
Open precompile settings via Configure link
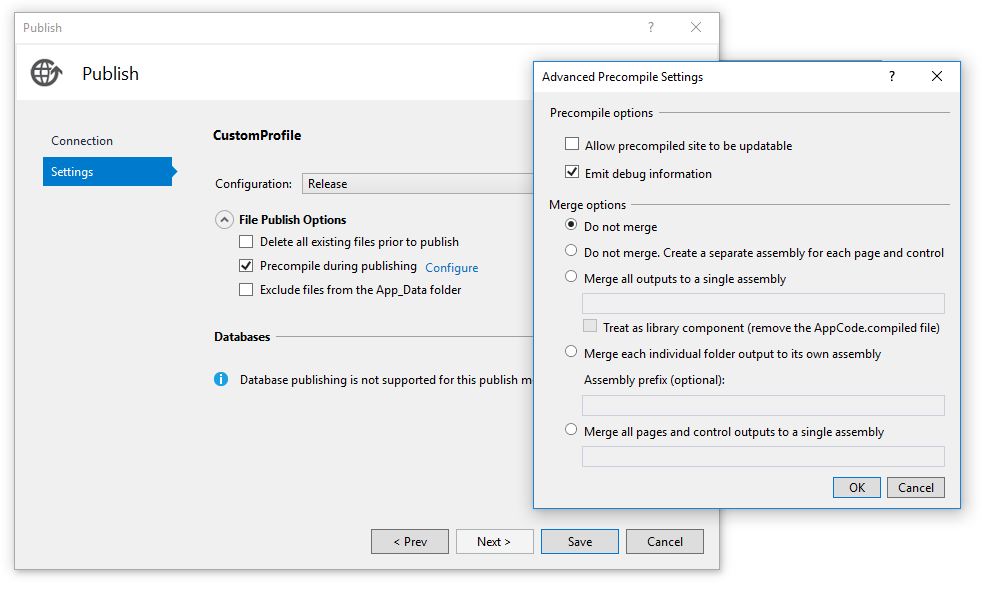[x=451, y=266]
